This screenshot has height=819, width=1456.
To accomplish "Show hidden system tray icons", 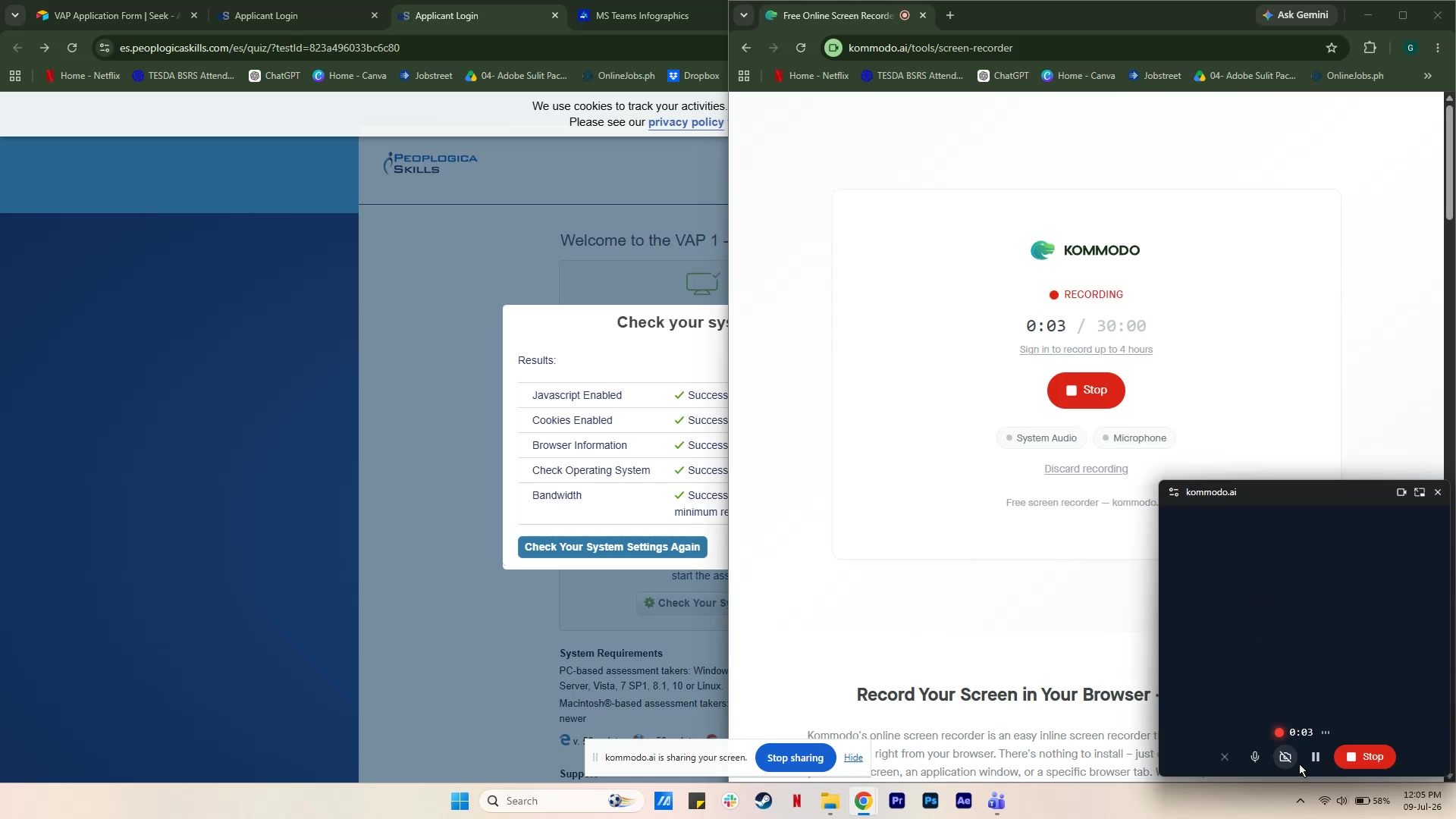I will [1301, 801].
